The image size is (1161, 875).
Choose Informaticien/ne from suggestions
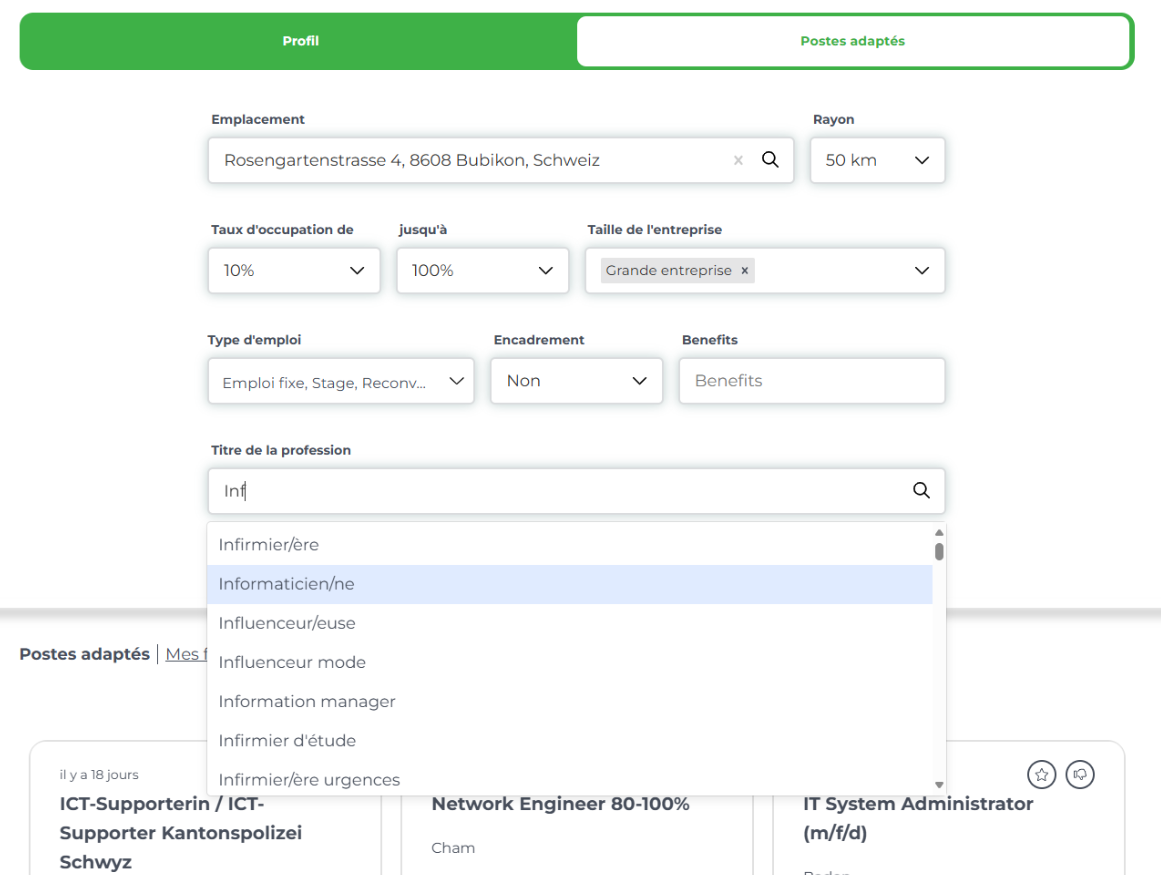click(286, 584)
